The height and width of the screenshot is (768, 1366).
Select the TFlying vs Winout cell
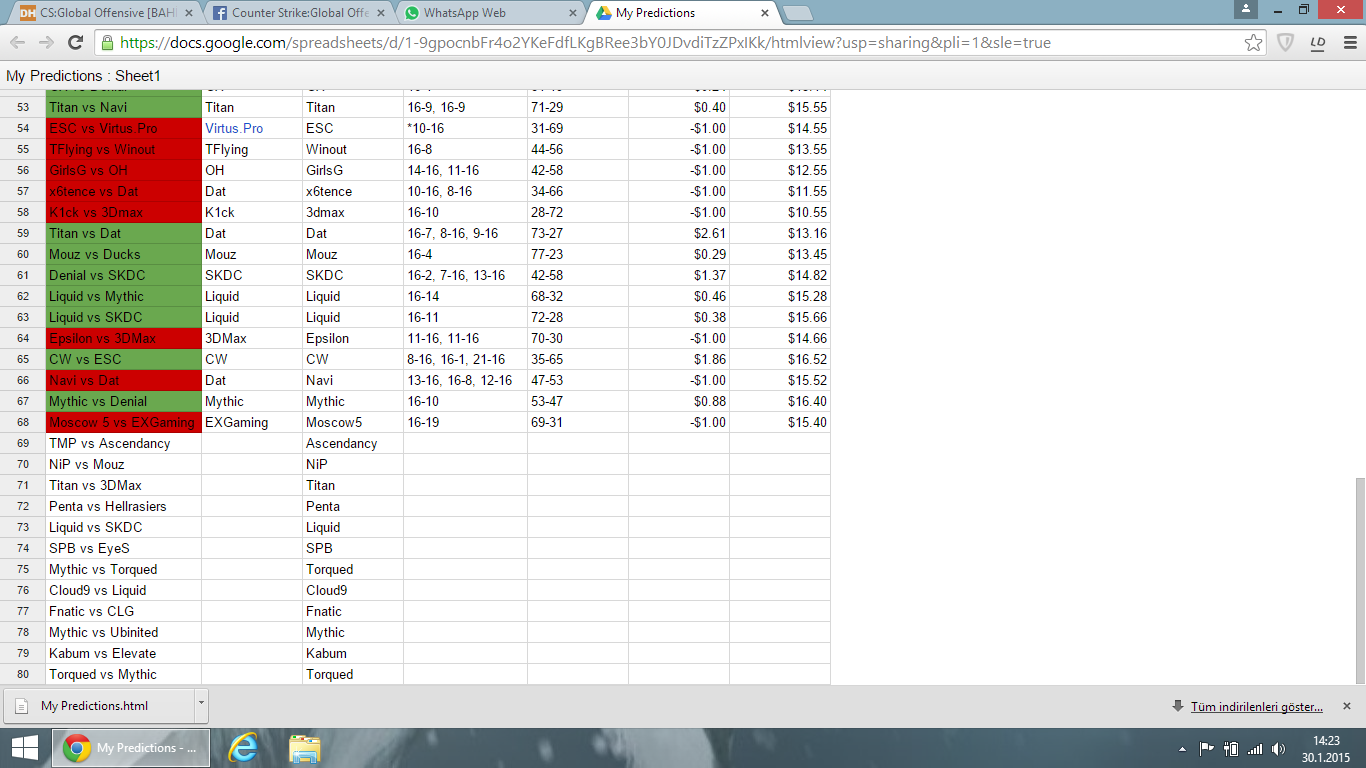[x=124, y=149]
